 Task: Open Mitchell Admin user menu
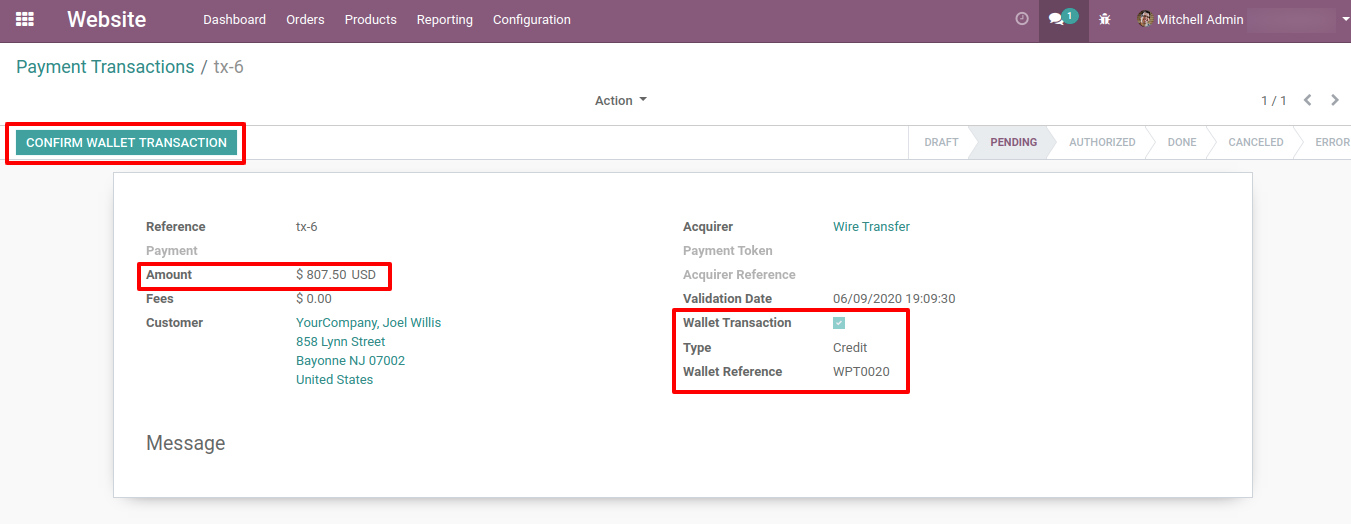click(x=1200, y=19)
